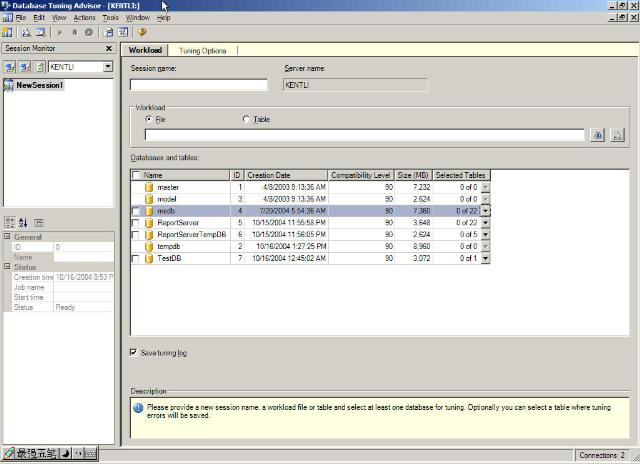Collapse the General properties section
The image size is (640, 464).
7,237
